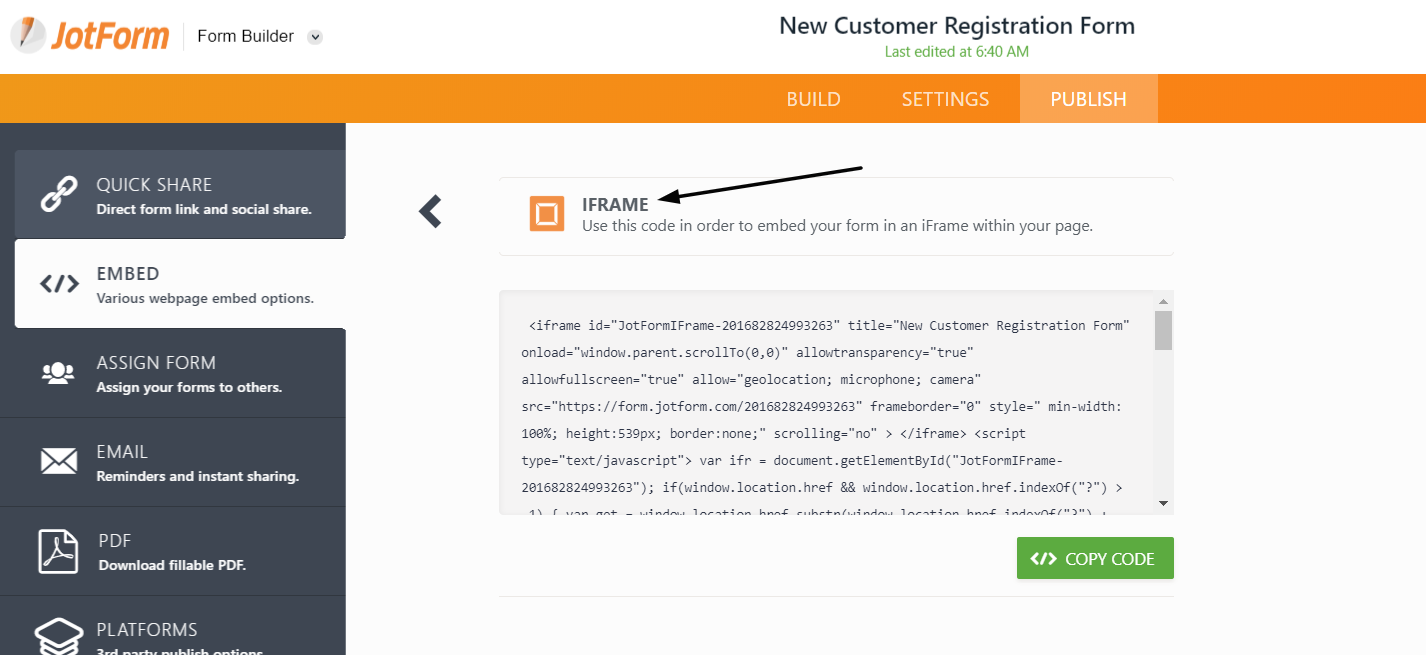Image resolution: width=1426 pixels, height=655 pixels.
Task: Click inside the iframe embed code textarea
Action: pos(827,403)
